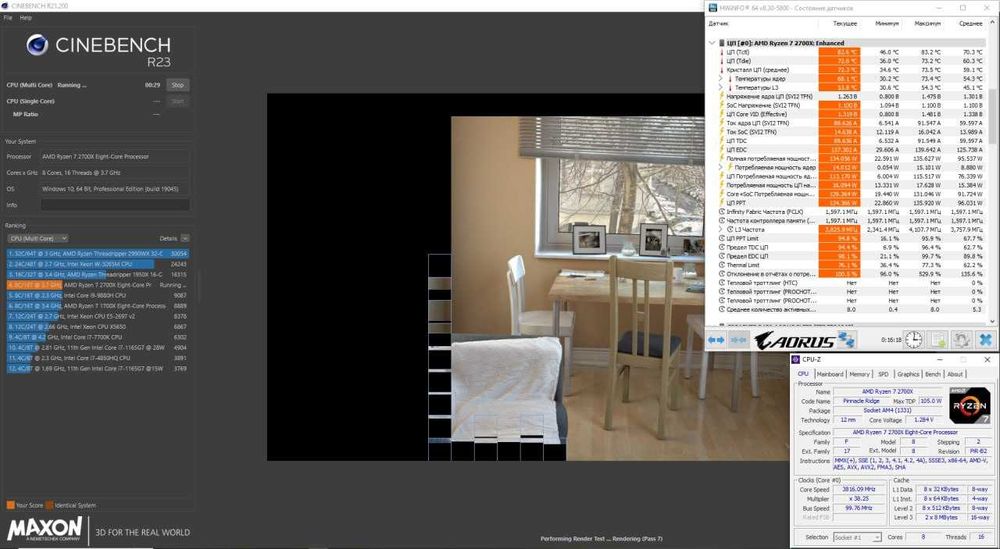Click the HWiNFO blue X close sensors icon
This screenshot has width=1000, height=549.
coord(986,340)
